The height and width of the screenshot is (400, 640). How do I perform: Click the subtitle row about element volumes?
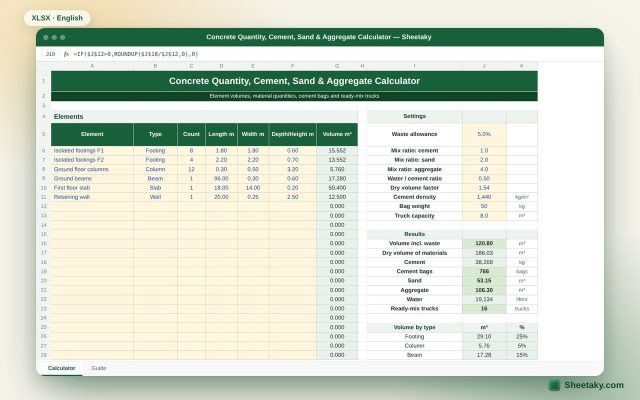[x=294, y=96]
